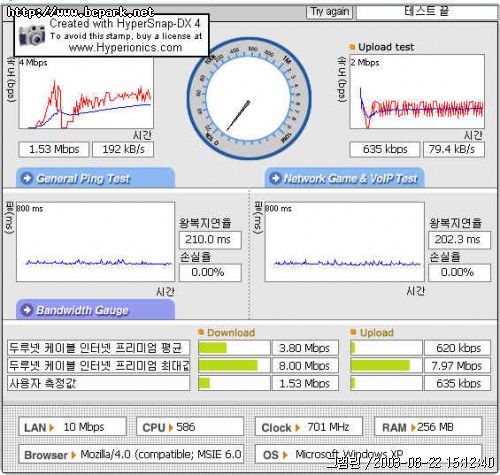Click the upload test speed graph
Viewport: 500px width, 475px height.
coord(417,92)
